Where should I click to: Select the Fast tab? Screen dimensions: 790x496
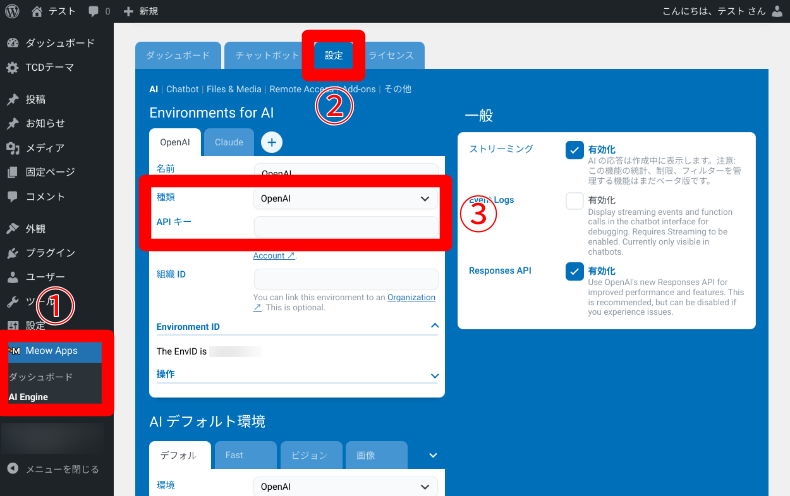[245, 455]
